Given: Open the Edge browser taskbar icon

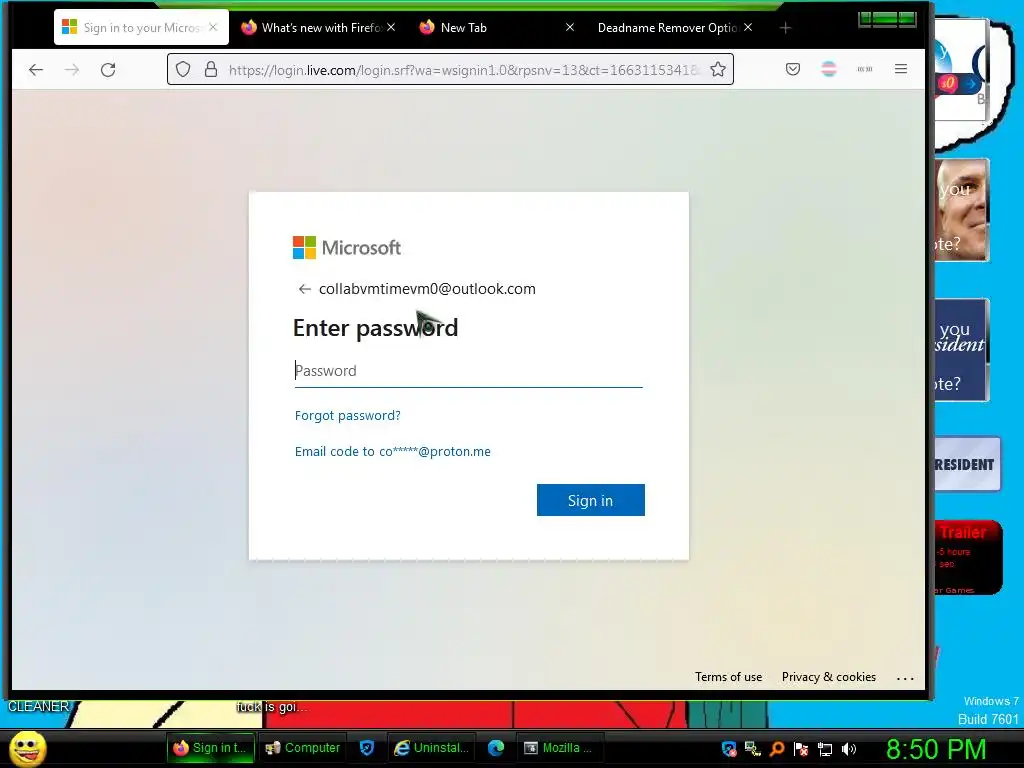Looking at the screenshot, I should coord(496,748).
